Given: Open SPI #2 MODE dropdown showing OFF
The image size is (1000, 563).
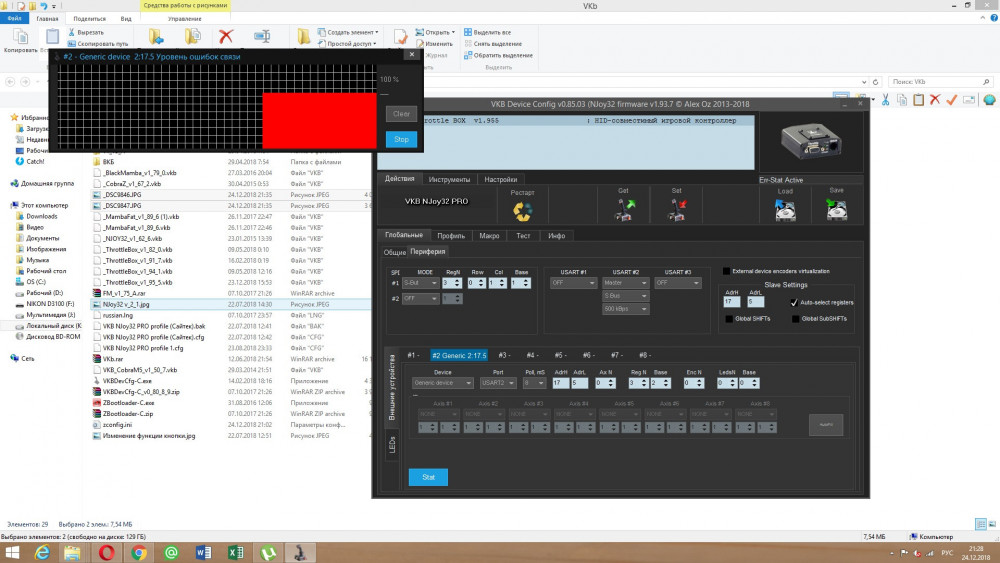Looking at the screenshot, I should [x=420, y=298].
